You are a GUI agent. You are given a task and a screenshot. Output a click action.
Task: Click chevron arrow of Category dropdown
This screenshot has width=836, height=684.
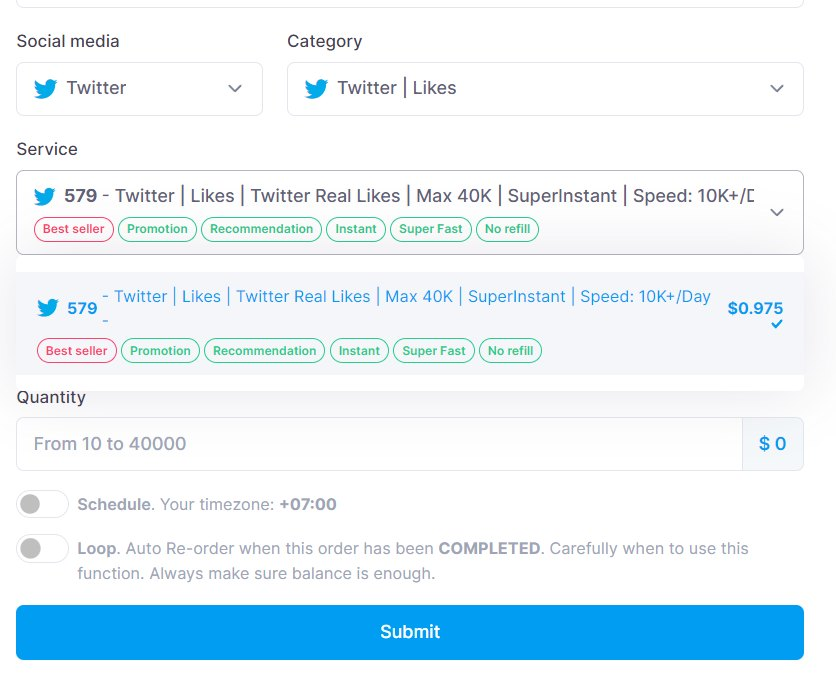click(777, 88)
